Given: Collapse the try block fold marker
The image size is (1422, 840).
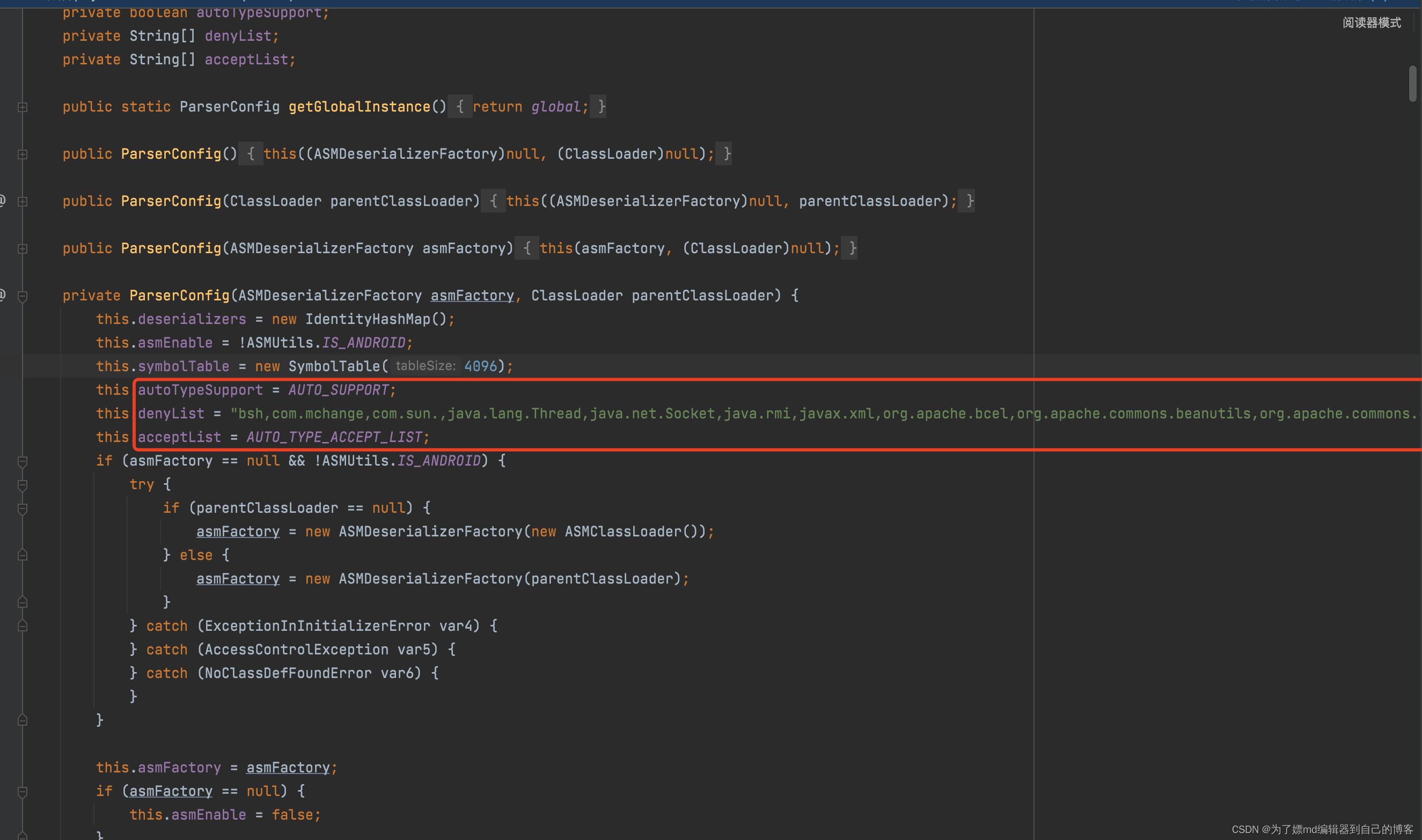Looking at the screenshot, I should (23, 485).
